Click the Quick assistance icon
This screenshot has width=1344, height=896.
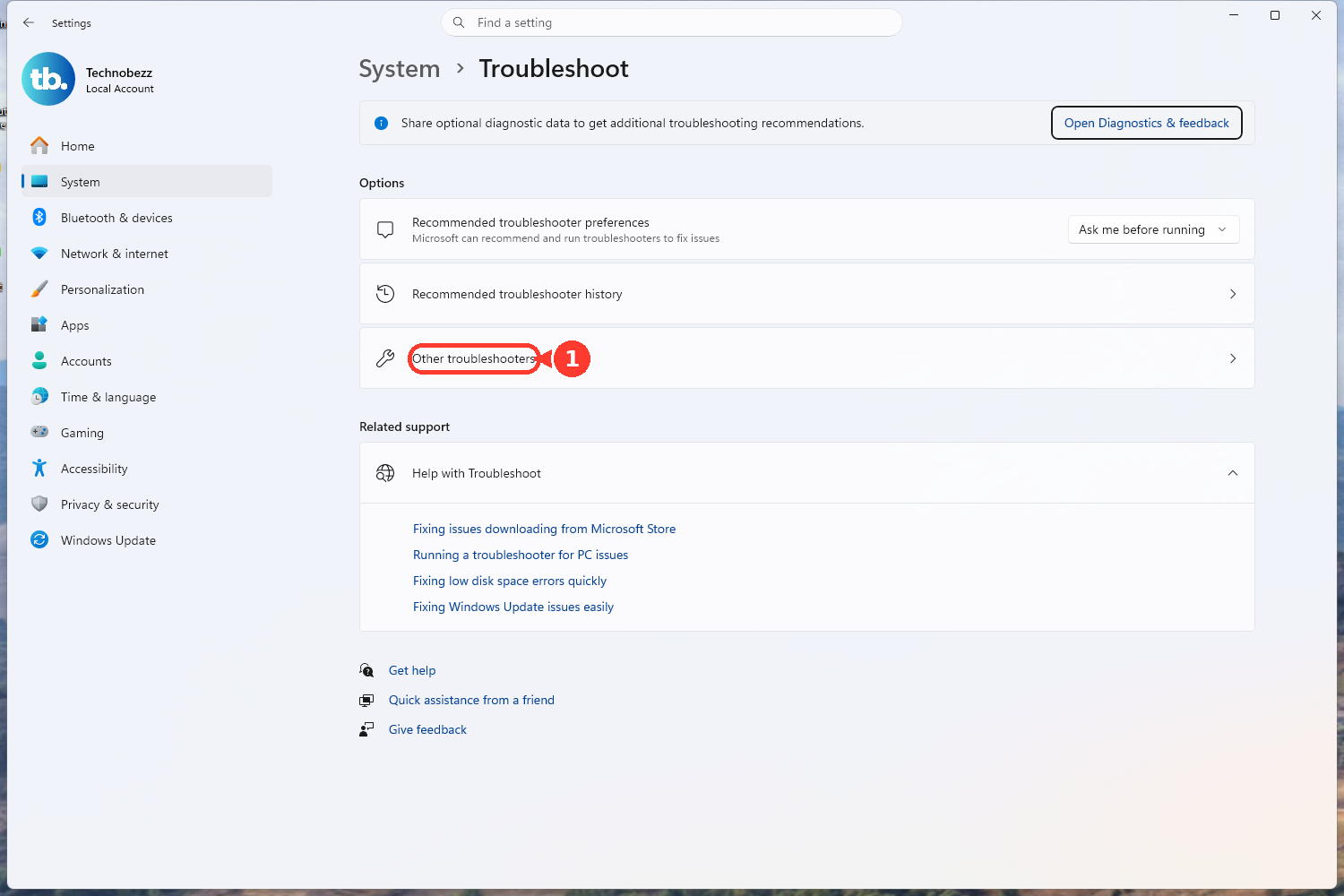[x=366, y=700]
